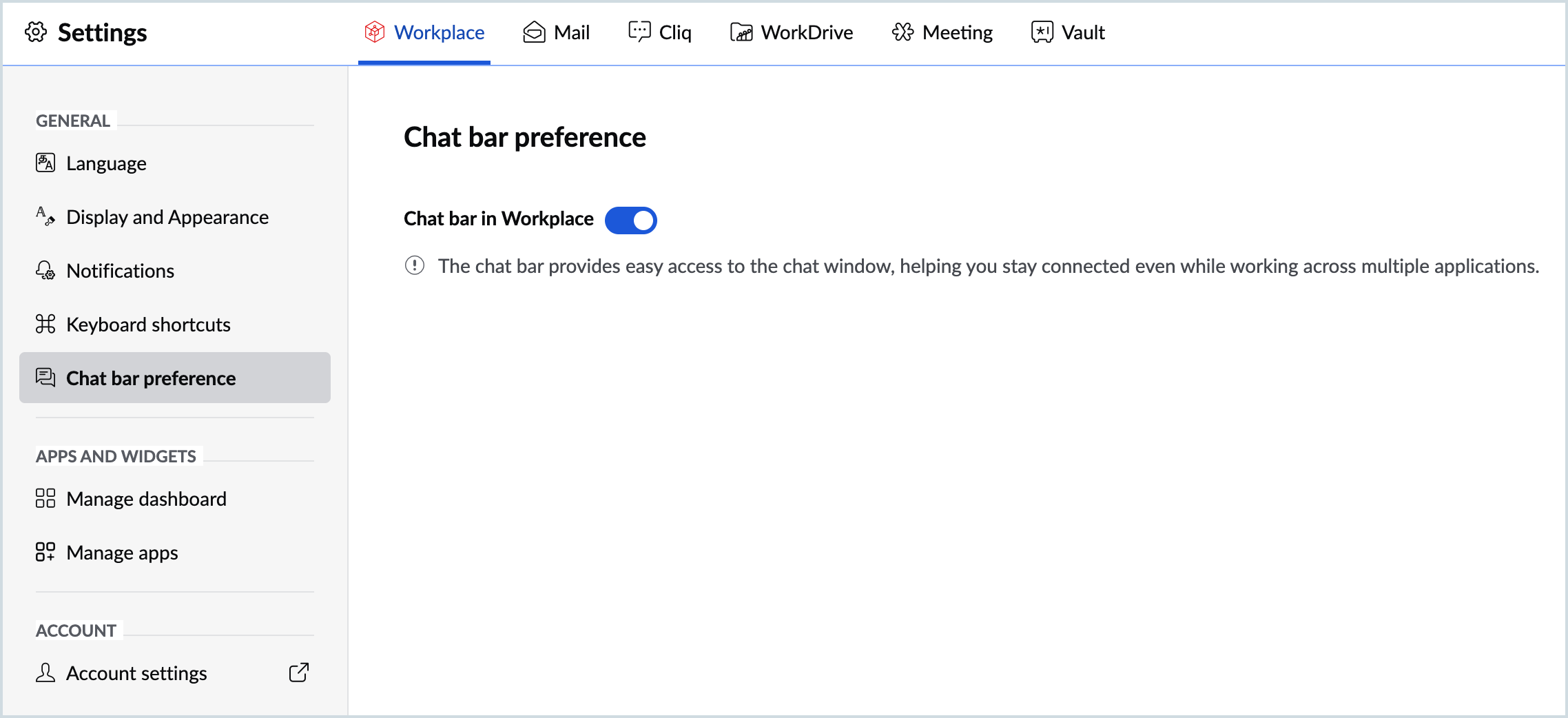Click the Notifications bell icon
The width and height of the screenshot is (1568, 718).
click(45, 270)
